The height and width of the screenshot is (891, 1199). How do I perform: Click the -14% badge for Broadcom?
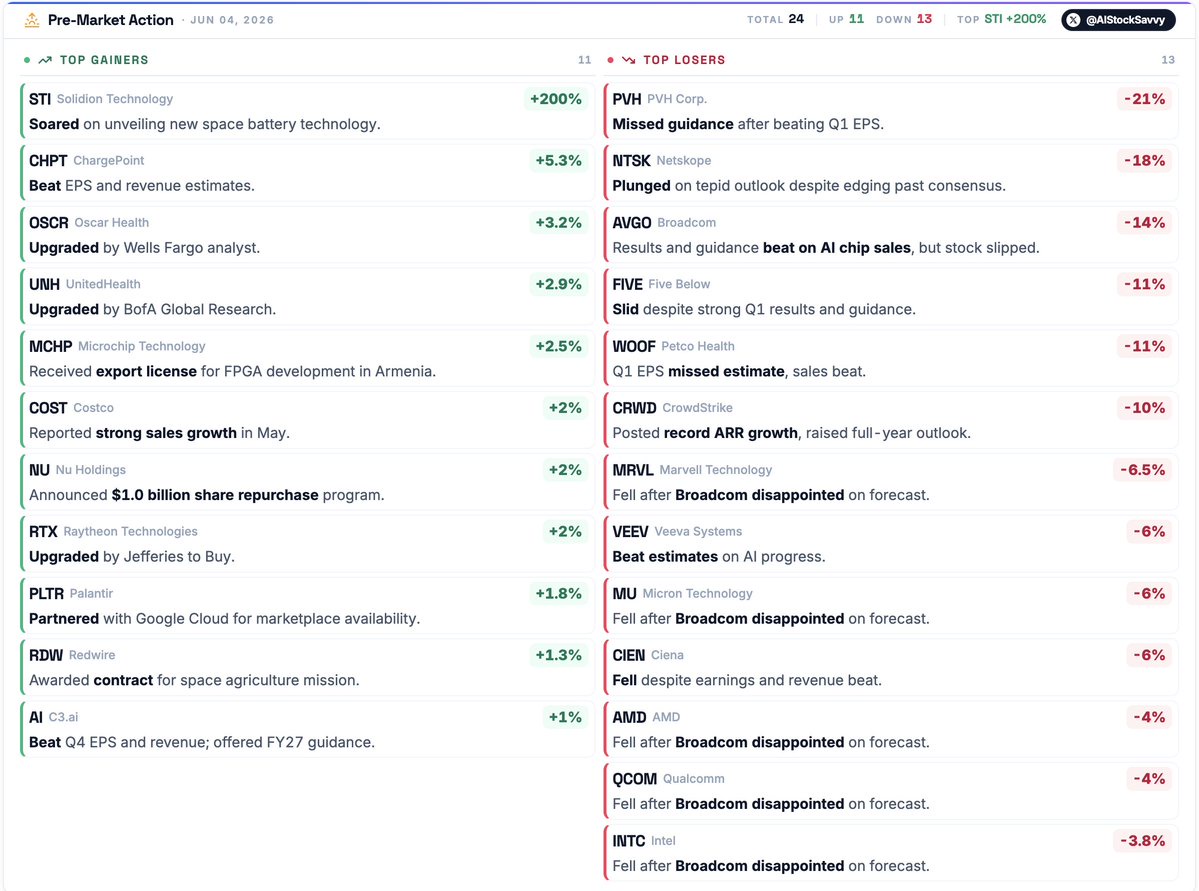[1144, 223]
